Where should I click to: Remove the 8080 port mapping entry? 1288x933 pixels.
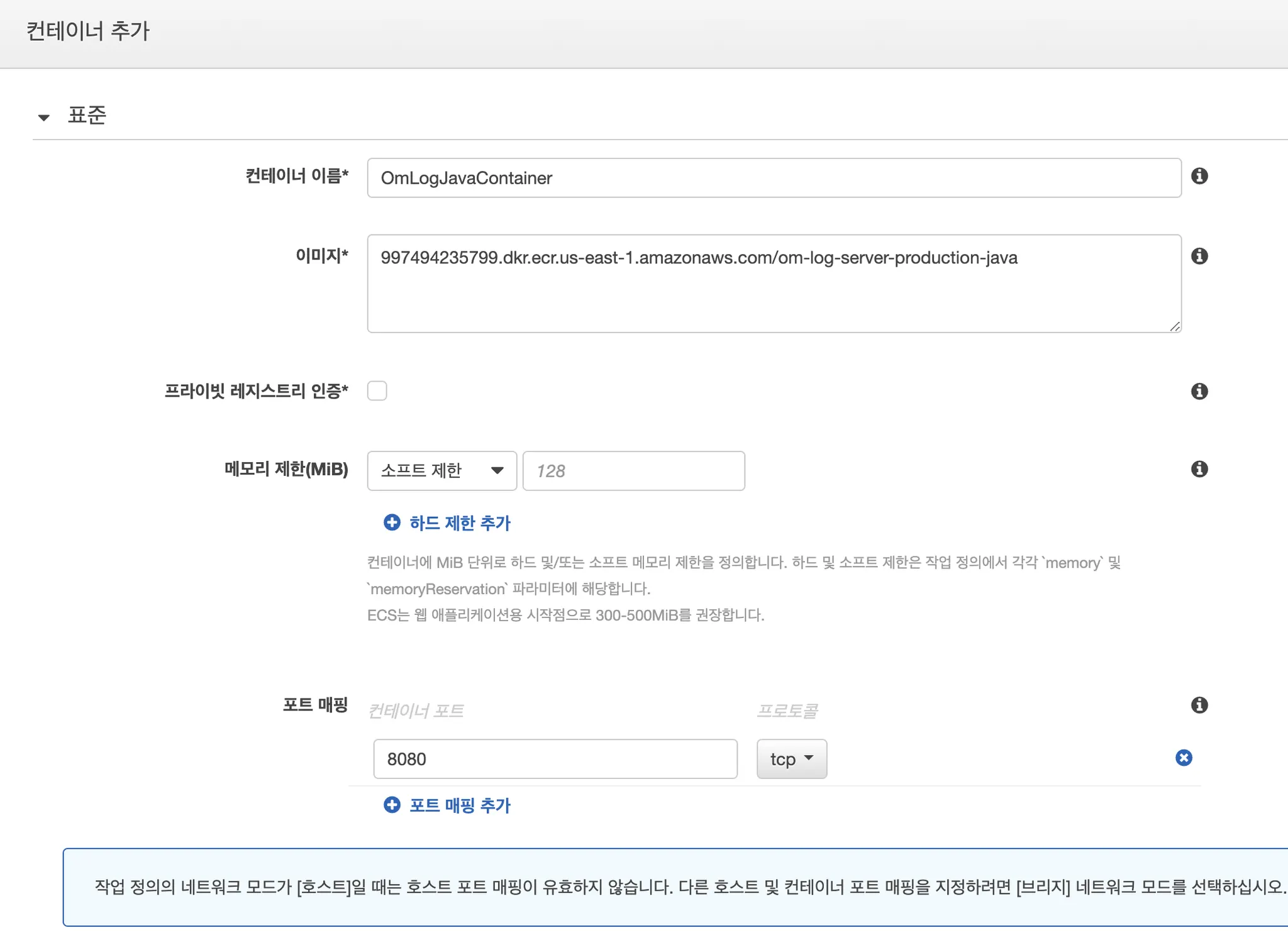(x=1184, y=758)
